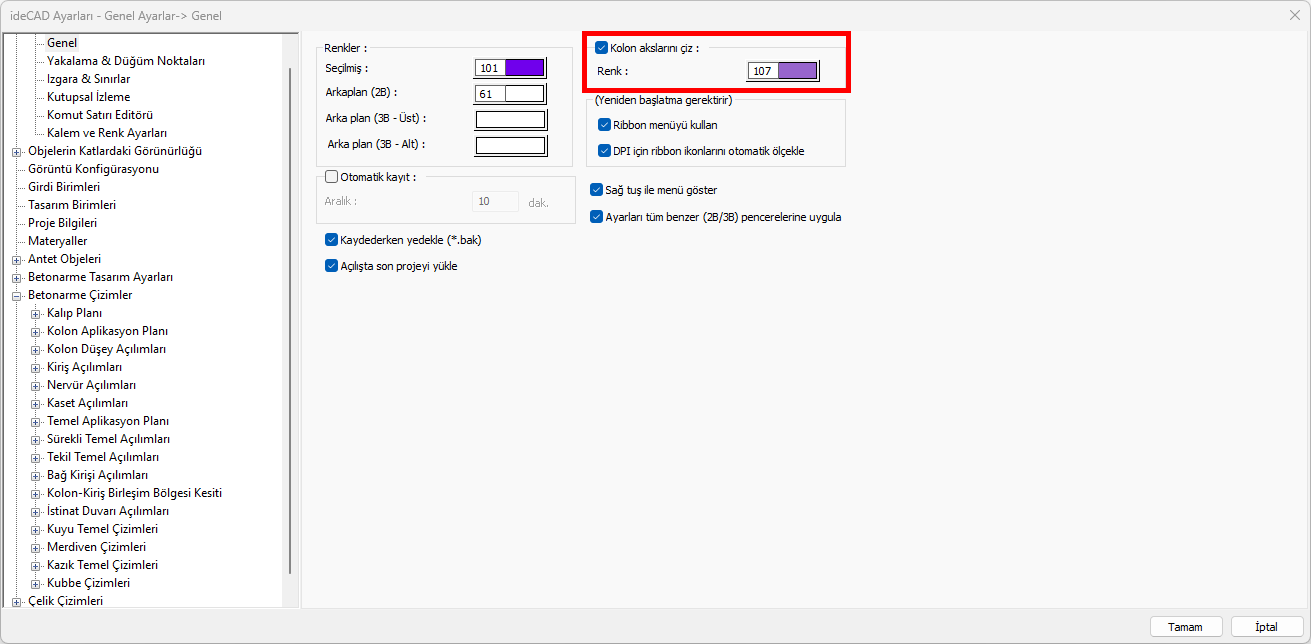
Task: Click the Tamam button
Action: [x=1185, y=627]
